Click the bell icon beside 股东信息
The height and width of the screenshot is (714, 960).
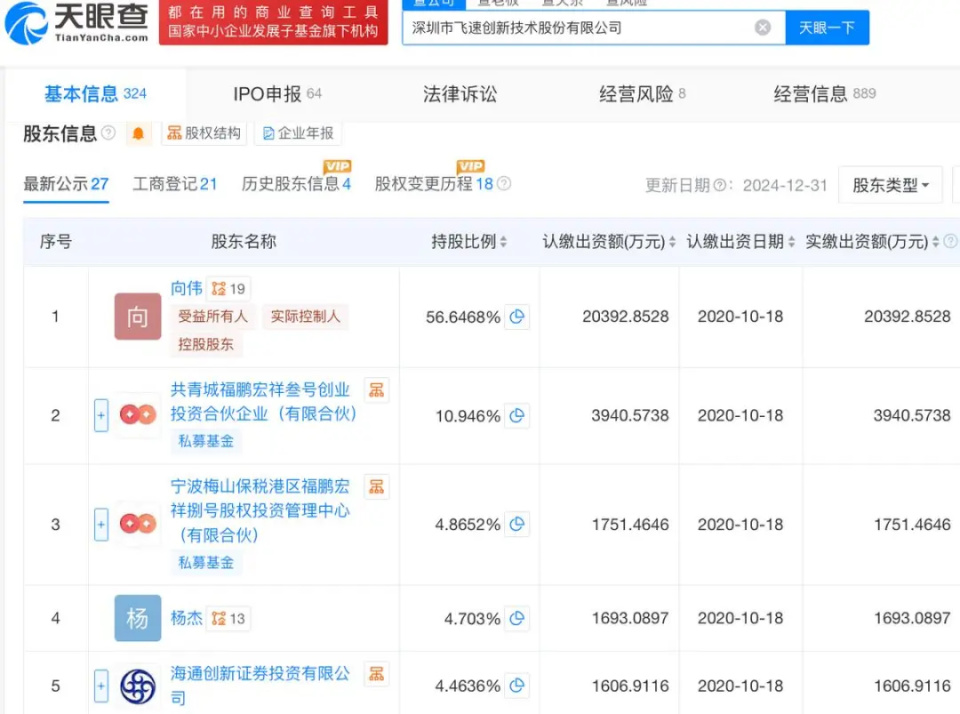pos(139,133)
